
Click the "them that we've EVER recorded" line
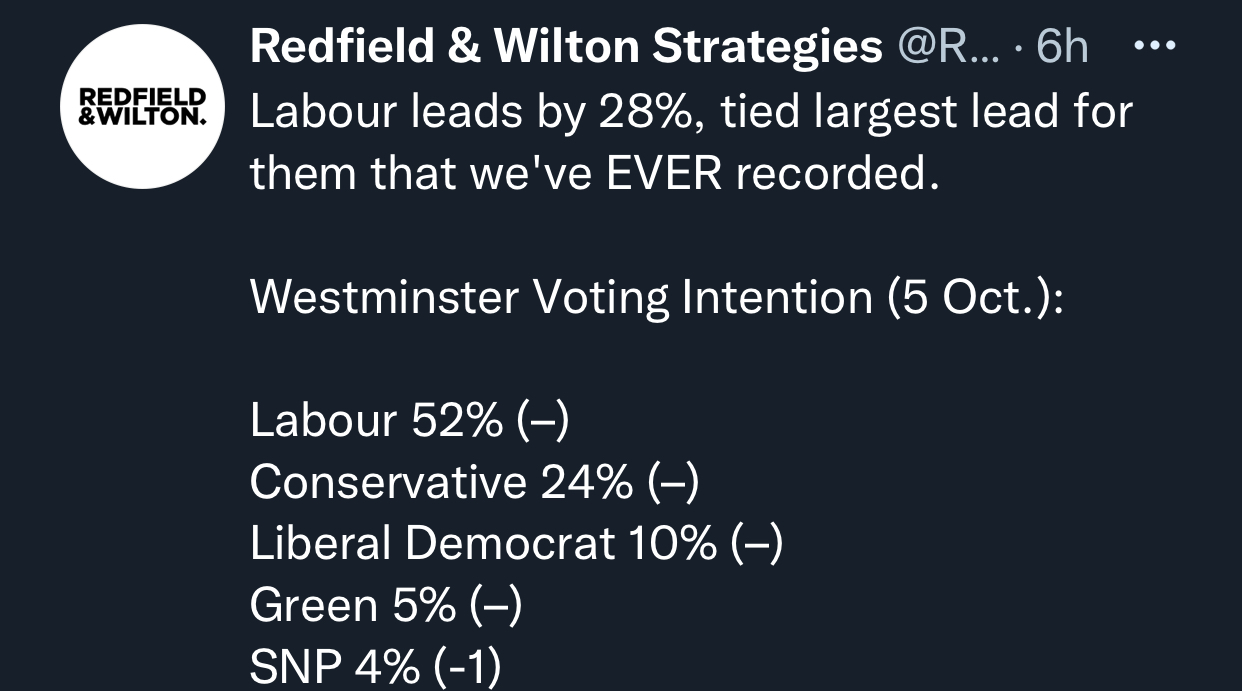[595, 174]
